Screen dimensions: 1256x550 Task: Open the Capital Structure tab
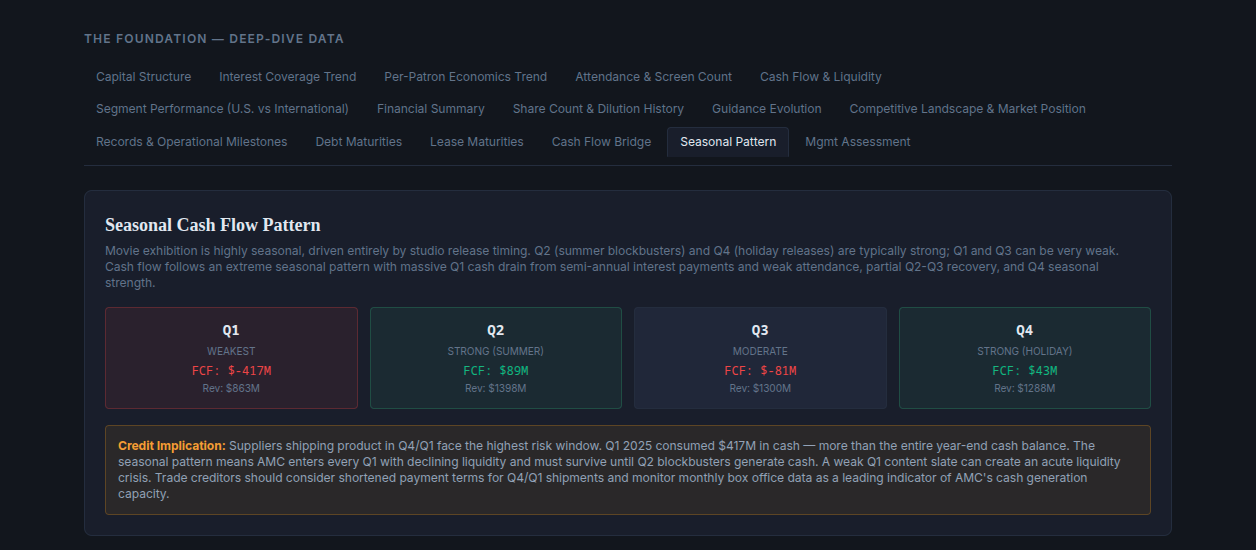coord(143,77)
